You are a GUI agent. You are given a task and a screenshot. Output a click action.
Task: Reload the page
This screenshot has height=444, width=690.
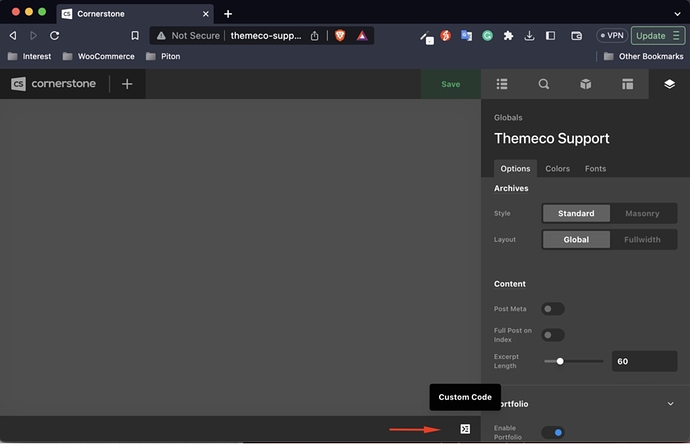click(x=54, y=36)
